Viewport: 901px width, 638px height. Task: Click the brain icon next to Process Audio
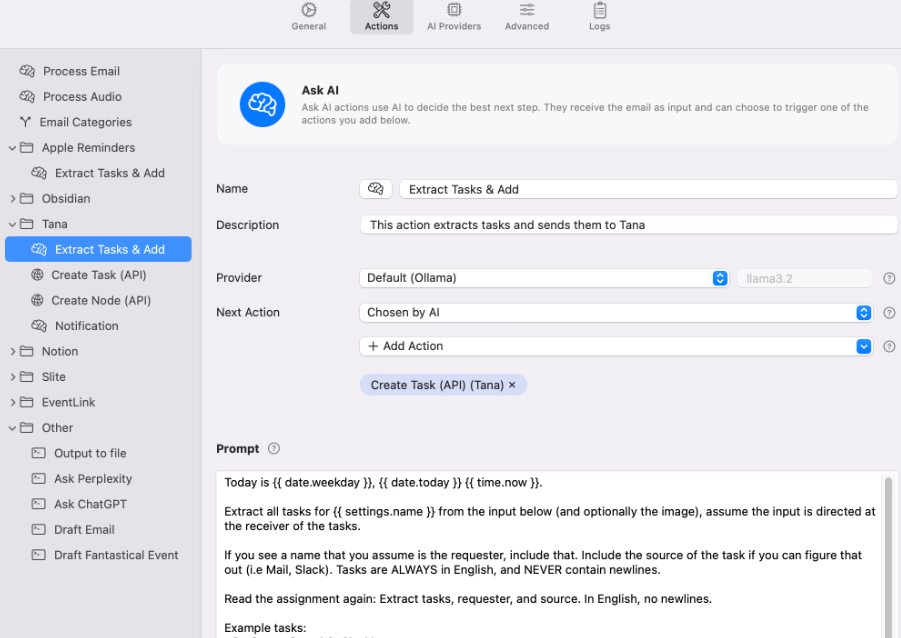point(27,97)
